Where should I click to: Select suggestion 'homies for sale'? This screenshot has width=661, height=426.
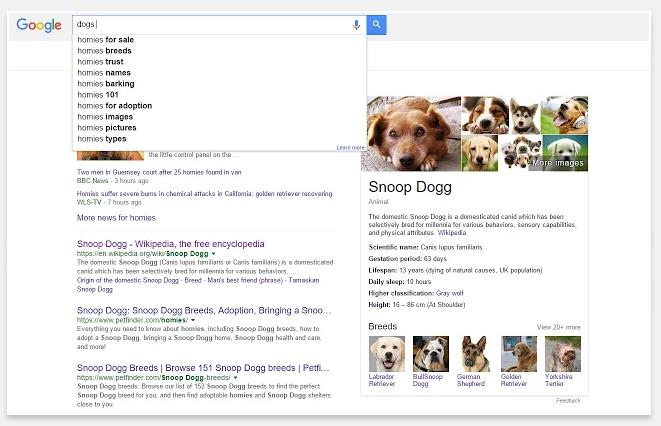(105, 40)
